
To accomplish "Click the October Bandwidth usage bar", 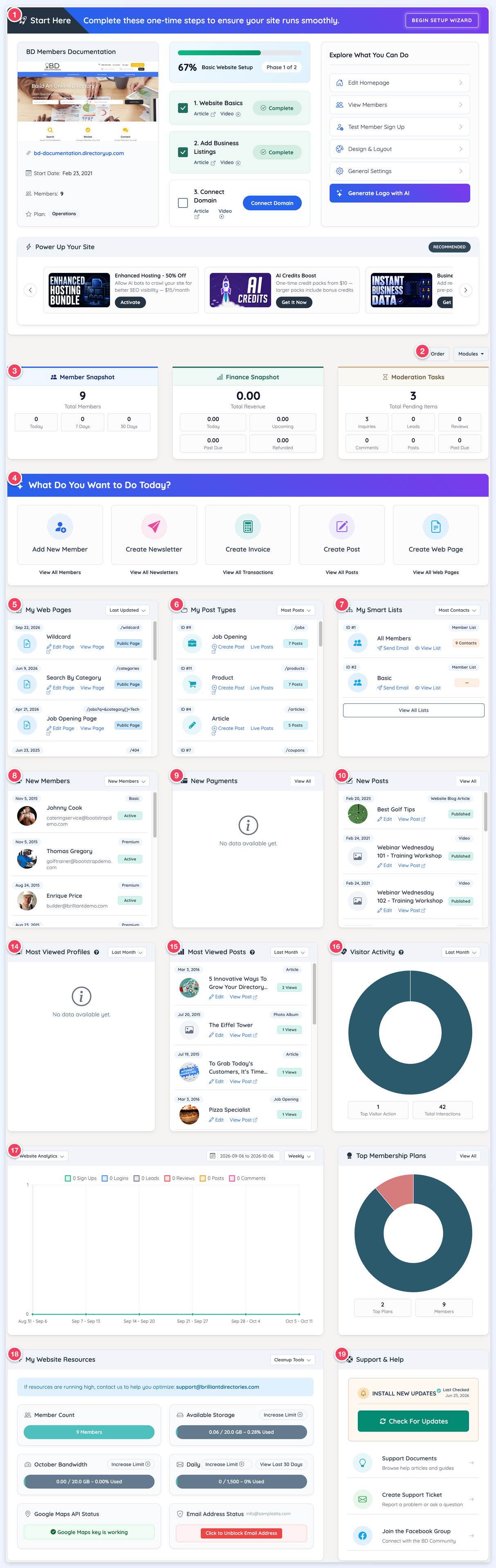I will coord(89,1482).
